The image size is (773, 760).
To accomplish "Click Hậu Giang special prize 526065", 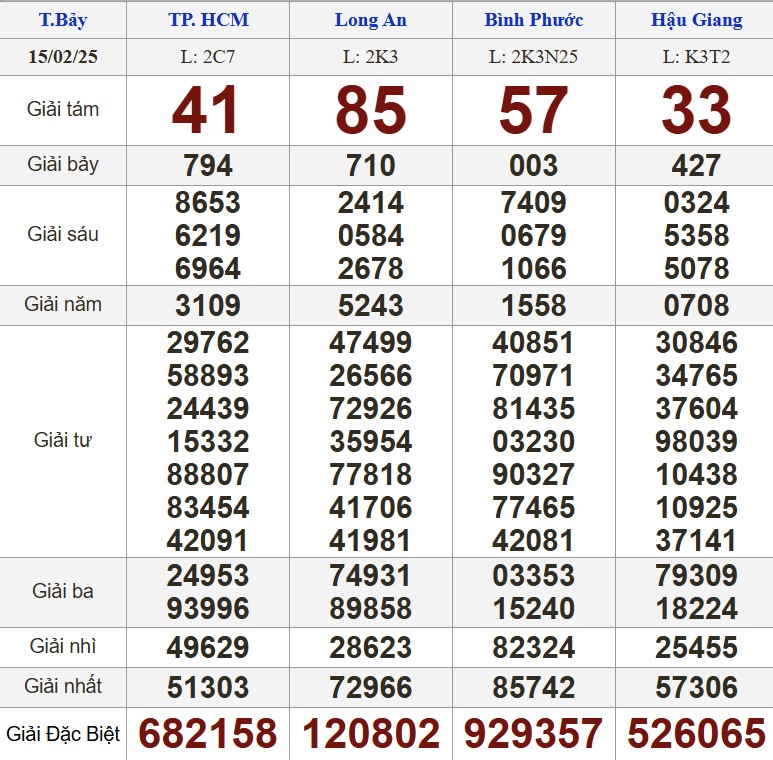I will [696, 734].
